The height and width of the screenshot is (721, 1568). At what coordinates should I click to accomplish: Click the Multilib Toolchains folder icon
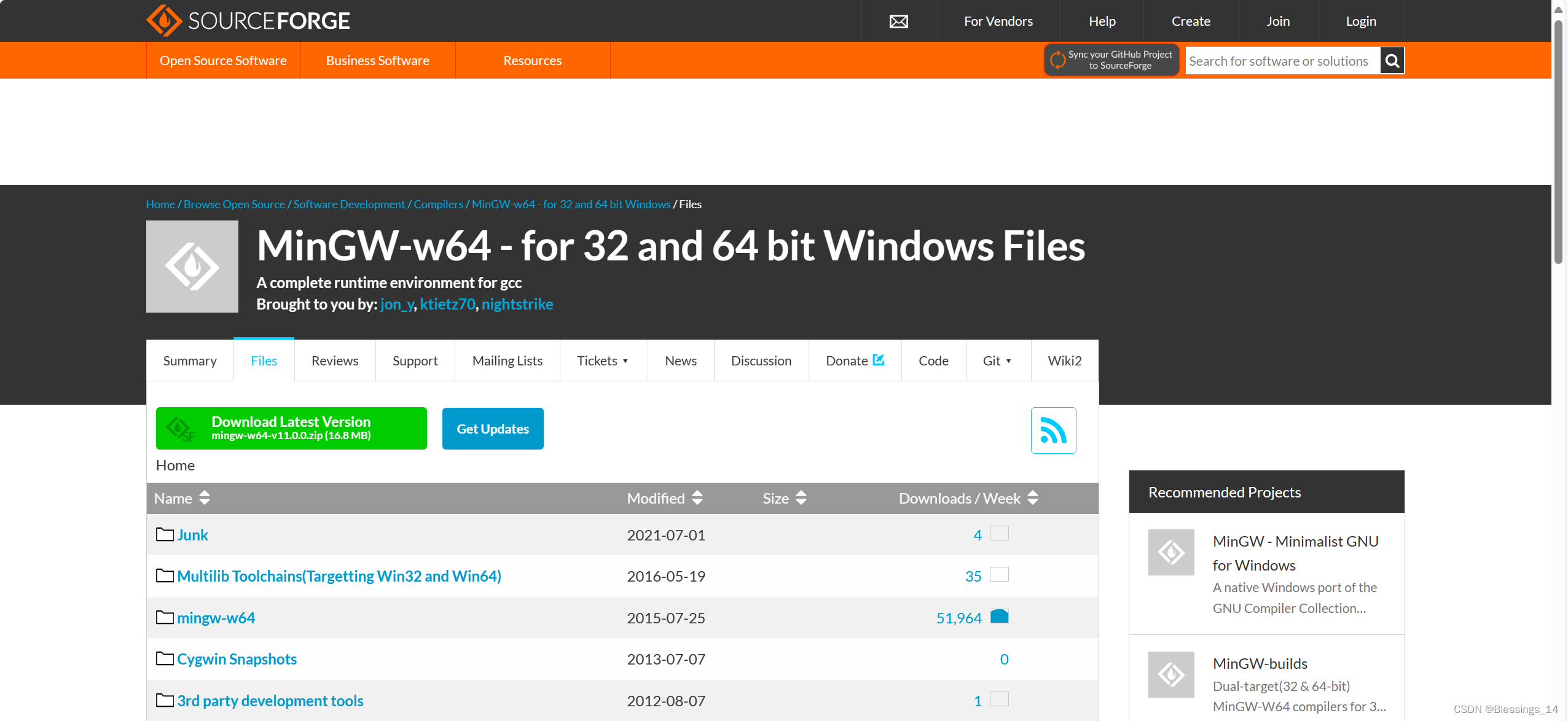(165, 575)
